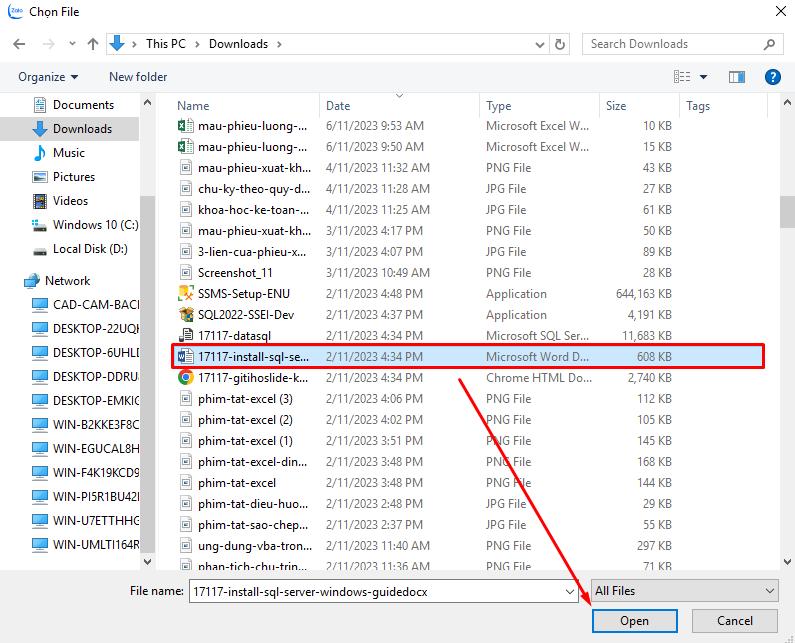The height and width of the screenshot is (643, 795).
Task: Expand address bar history dropdown
Action: [x=540, y=45]
